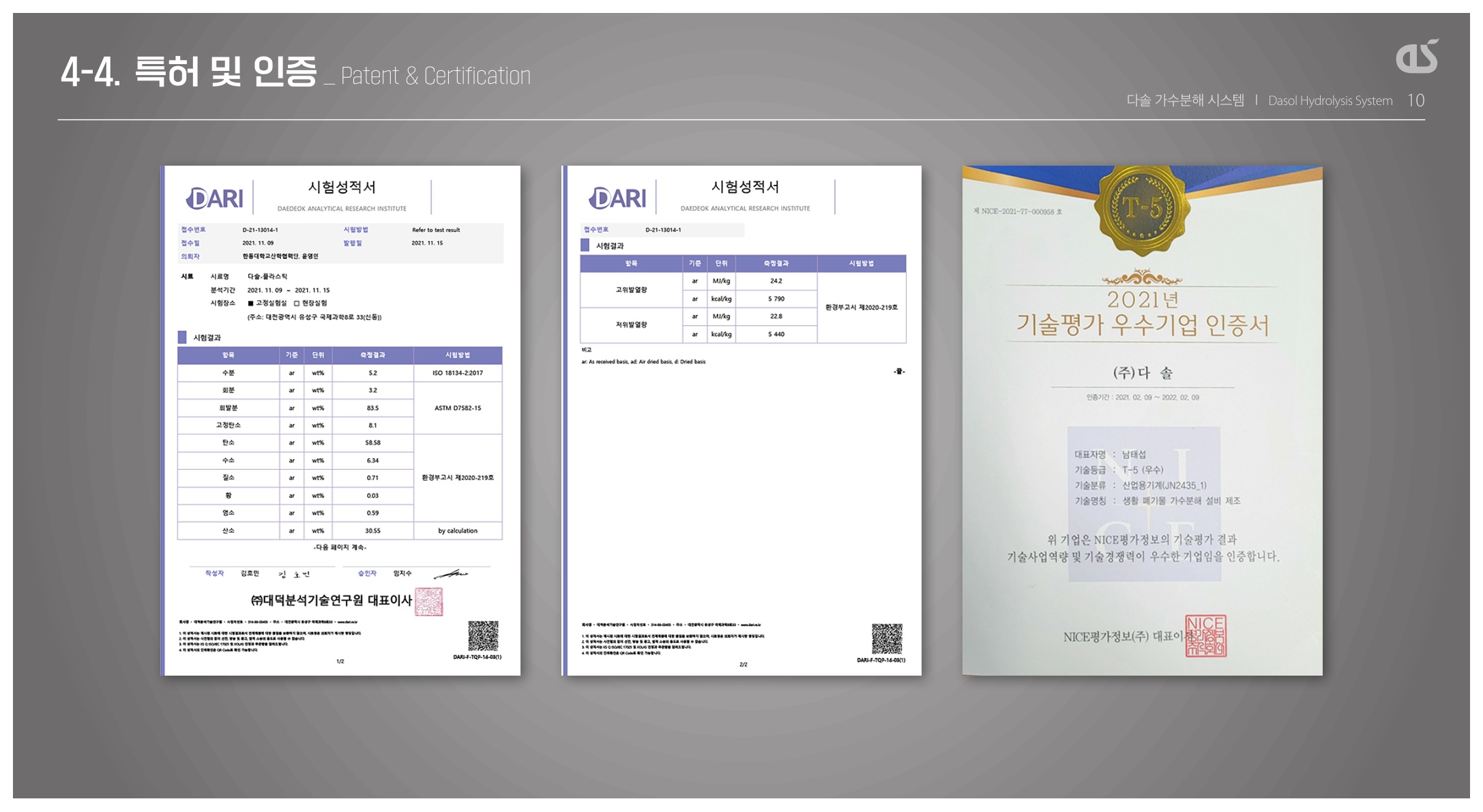Click DARI logo on second test report

click(x=618, y=198)
